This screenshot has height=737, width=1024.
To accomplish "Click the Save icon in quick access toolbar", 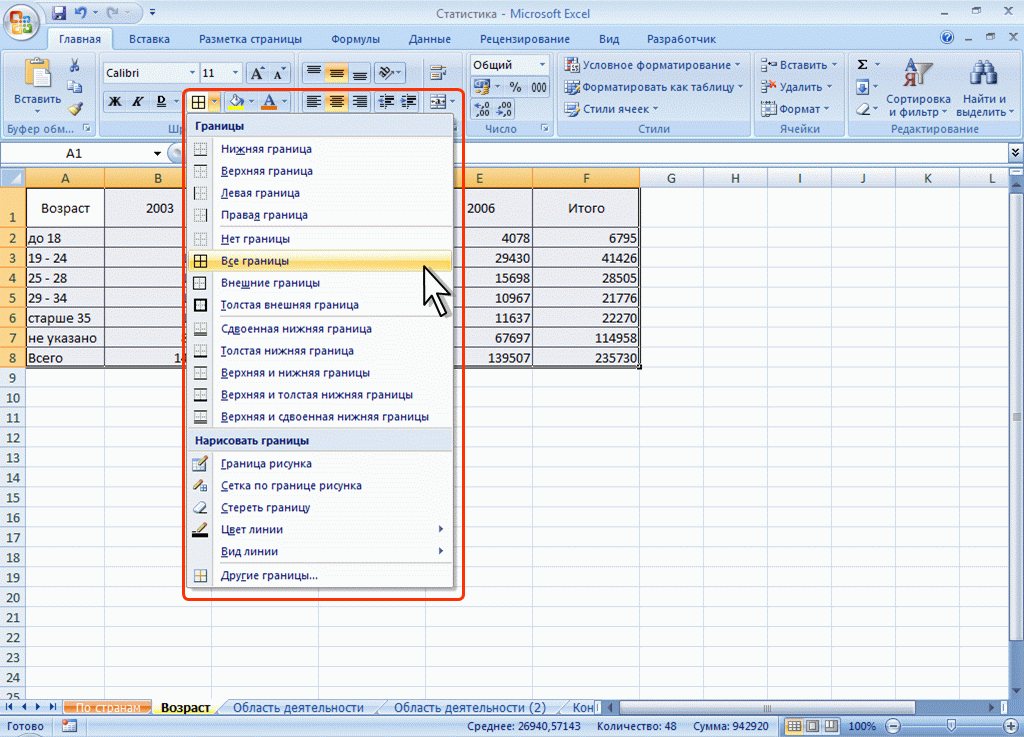I will (x=58, y=14).
